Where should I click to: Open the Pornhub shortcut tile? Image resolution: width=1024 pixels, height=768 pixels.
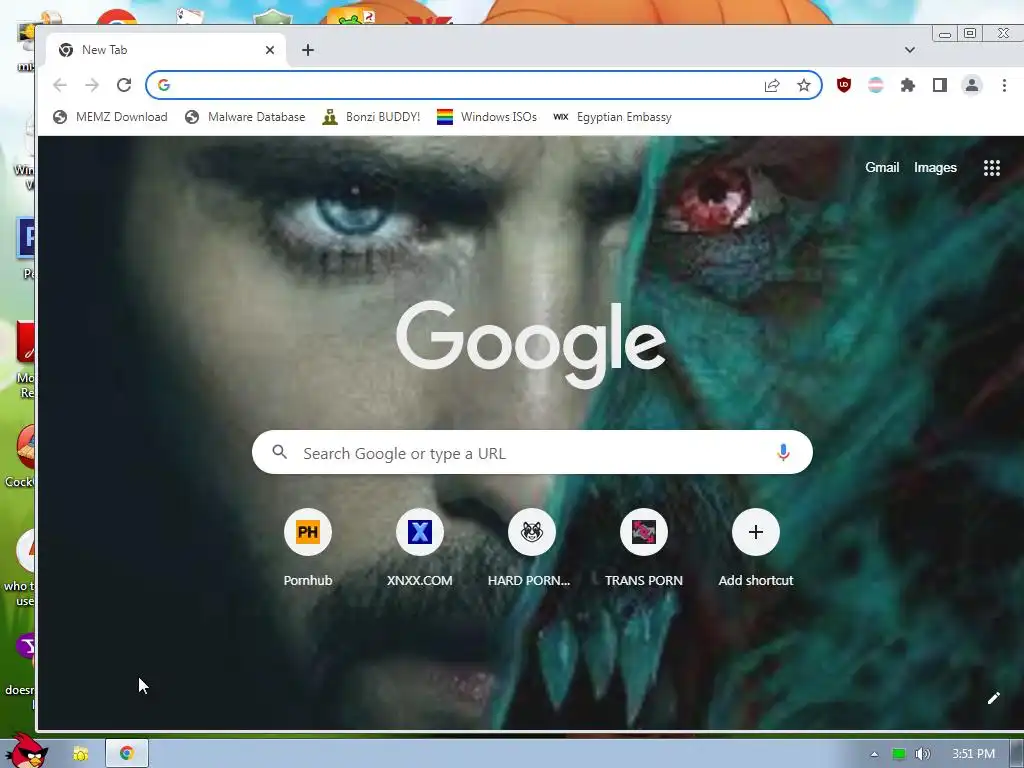tap(308, 546)
